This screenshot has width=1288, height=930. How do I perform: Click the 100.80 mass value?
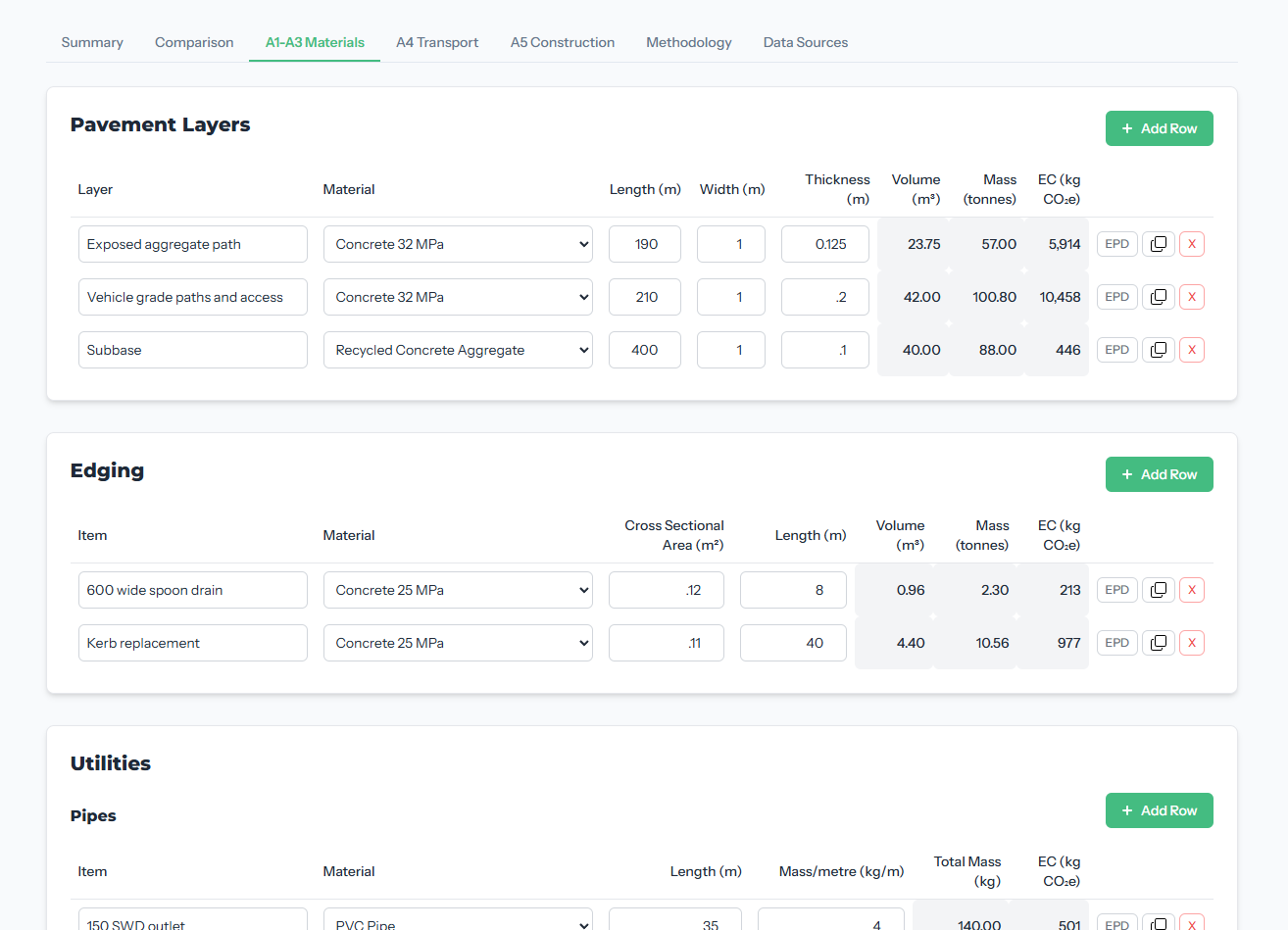tap(994, 297)
